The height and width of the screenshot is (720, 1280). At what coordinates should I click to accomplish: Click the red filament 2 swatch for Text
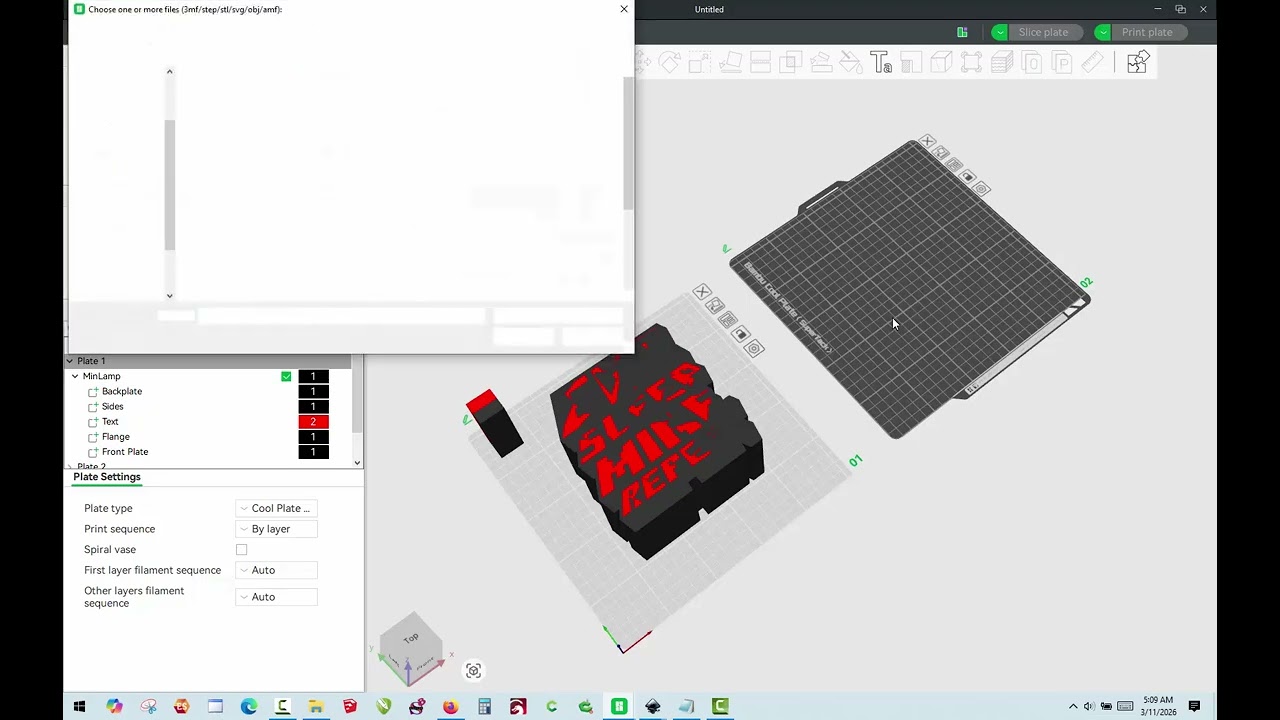click(x=313, y=422)
